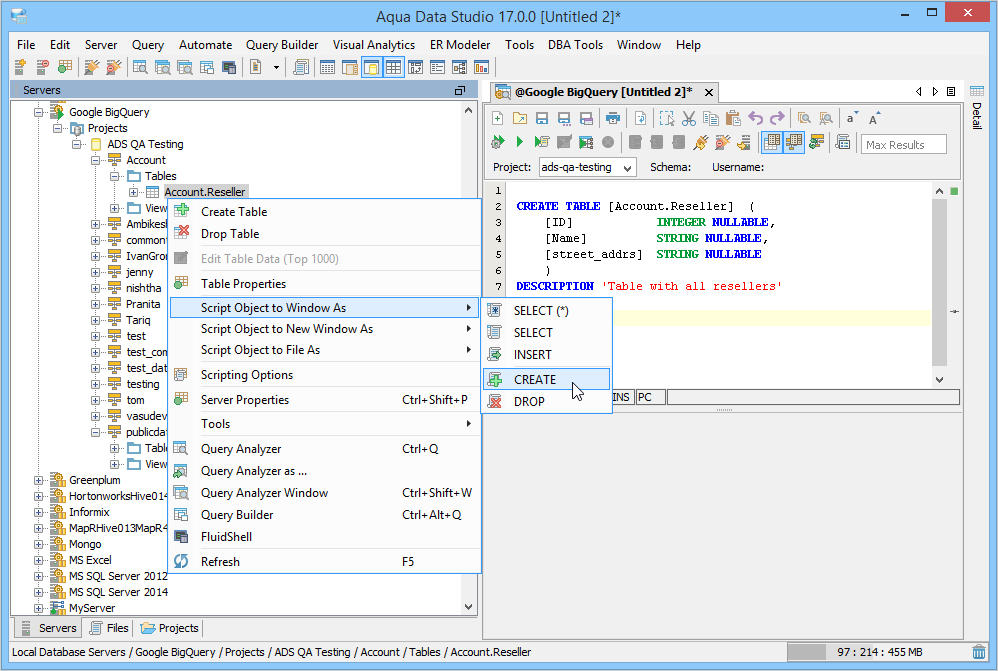Open the Query Builder menu
998x671 pixels.
[282, 45]
